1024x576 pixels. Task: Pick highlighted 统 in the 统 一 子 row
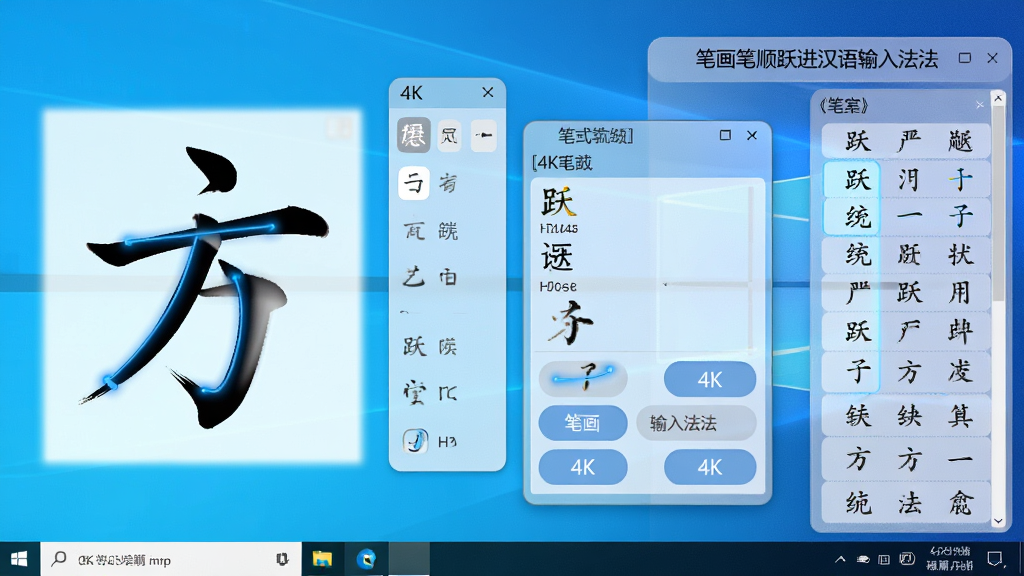tap(851, 217)
